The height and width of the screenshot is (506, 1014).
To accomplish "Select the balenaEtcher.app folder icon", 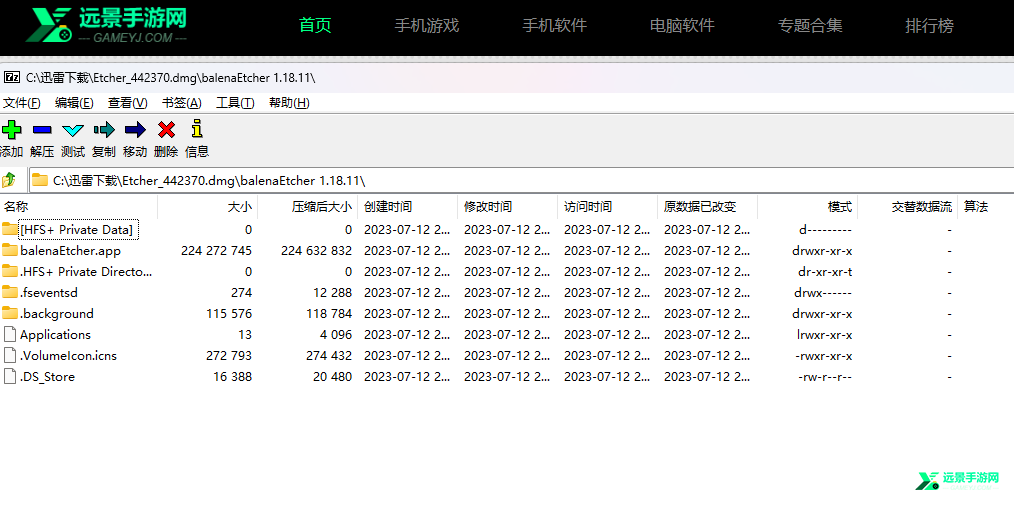I will (10, 250).
